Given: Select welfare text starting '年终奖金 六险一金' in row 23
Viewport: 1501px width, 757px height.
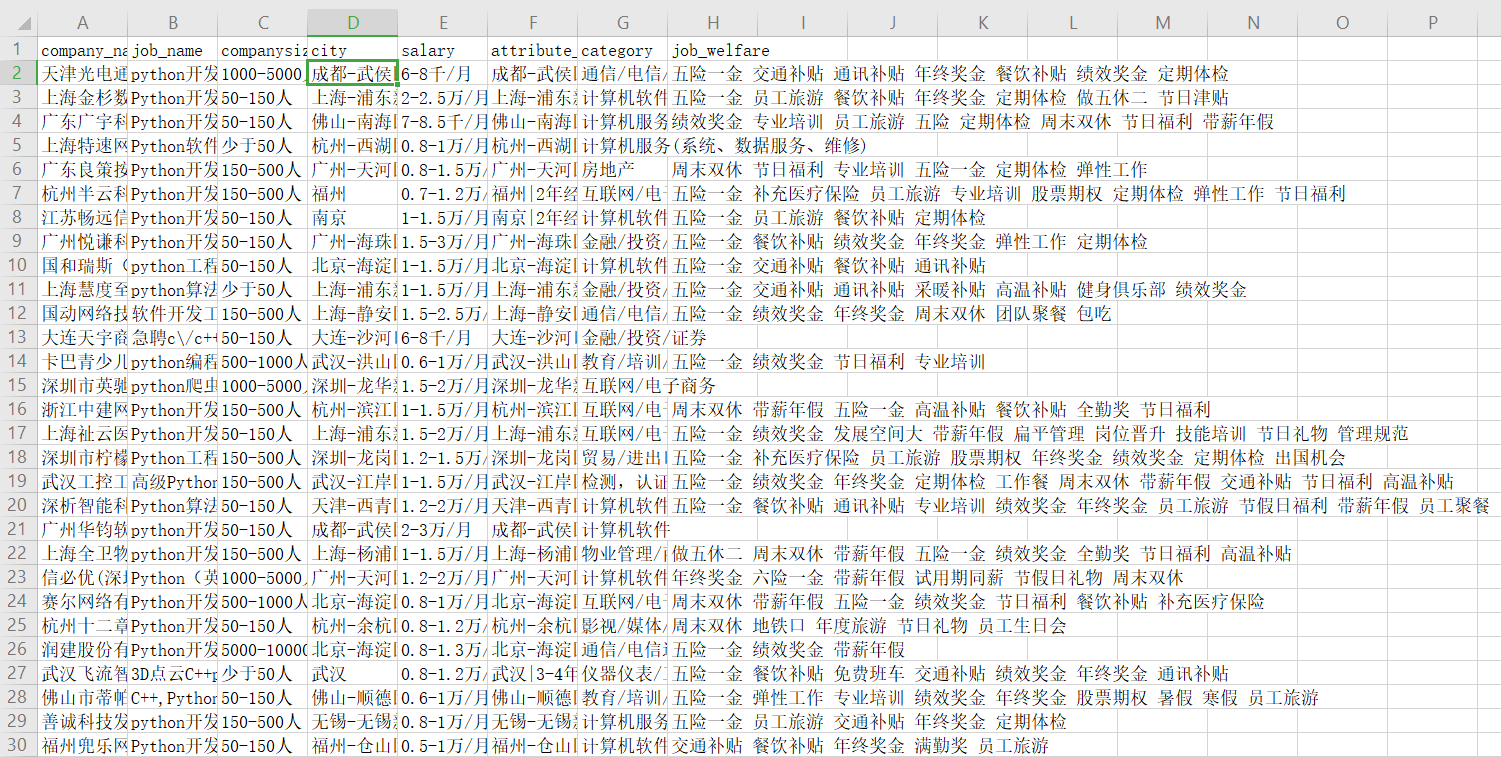Looking at the screenshot, I should click(927, 578).
